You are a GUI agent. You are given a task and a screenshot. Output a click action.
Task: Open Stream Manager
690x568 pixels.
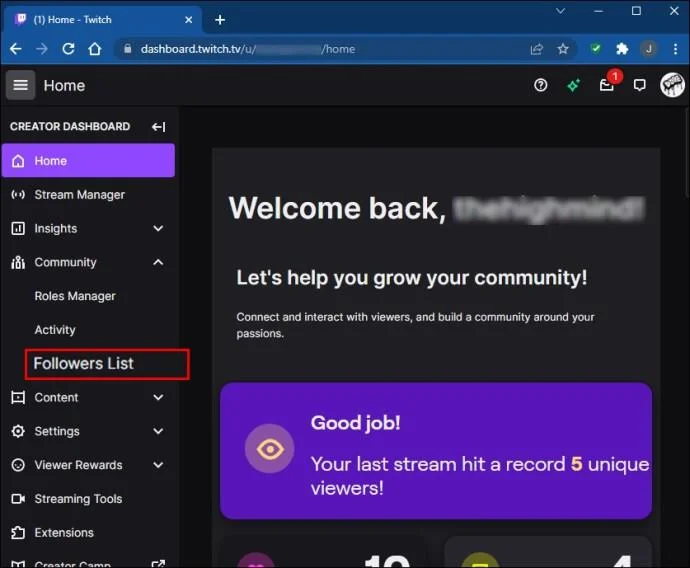click(80, 194)
